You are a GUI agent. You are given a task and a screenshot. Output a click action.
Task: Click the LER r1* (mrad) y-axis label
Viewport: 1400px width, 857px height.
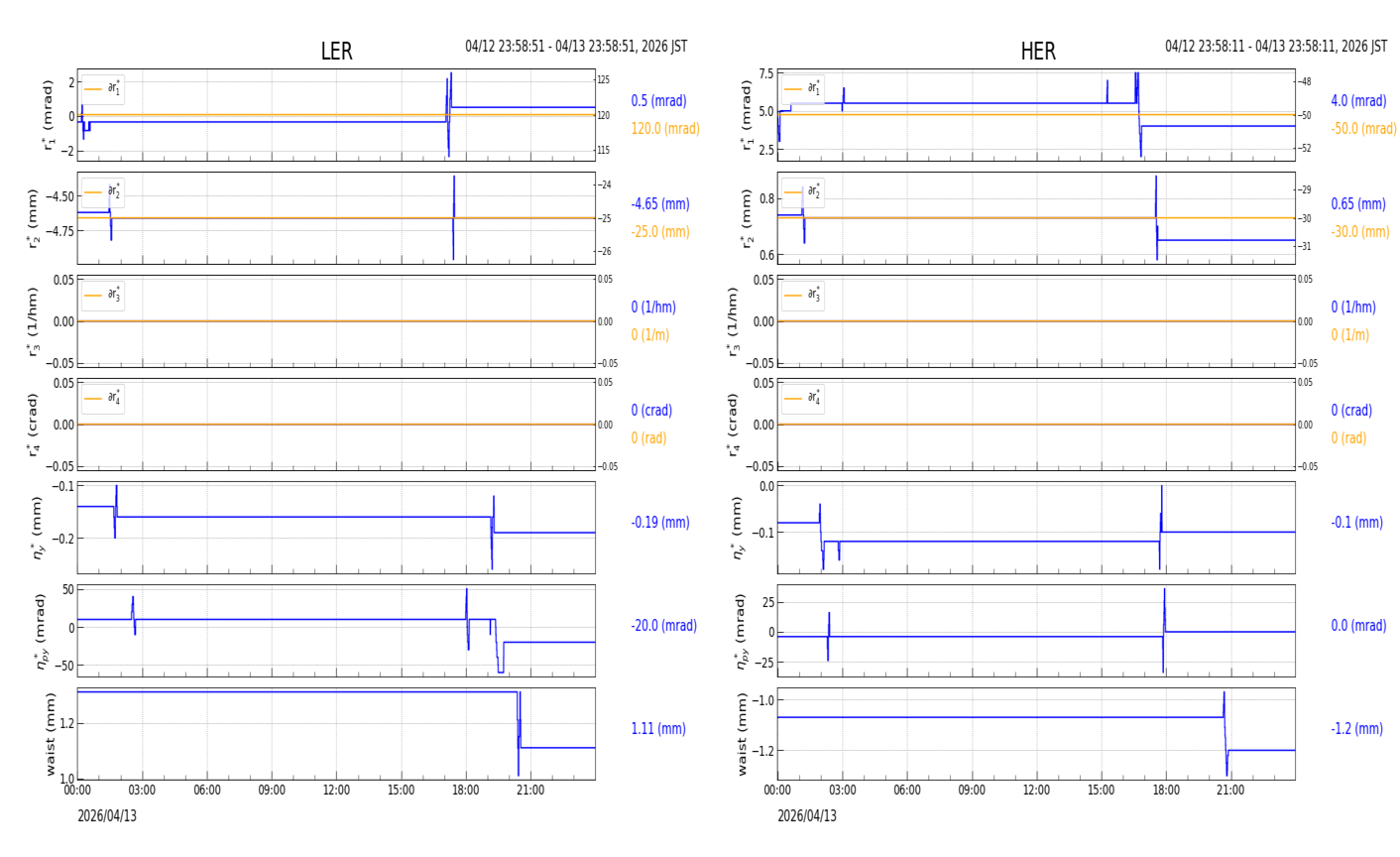click(x=48, y=115)
